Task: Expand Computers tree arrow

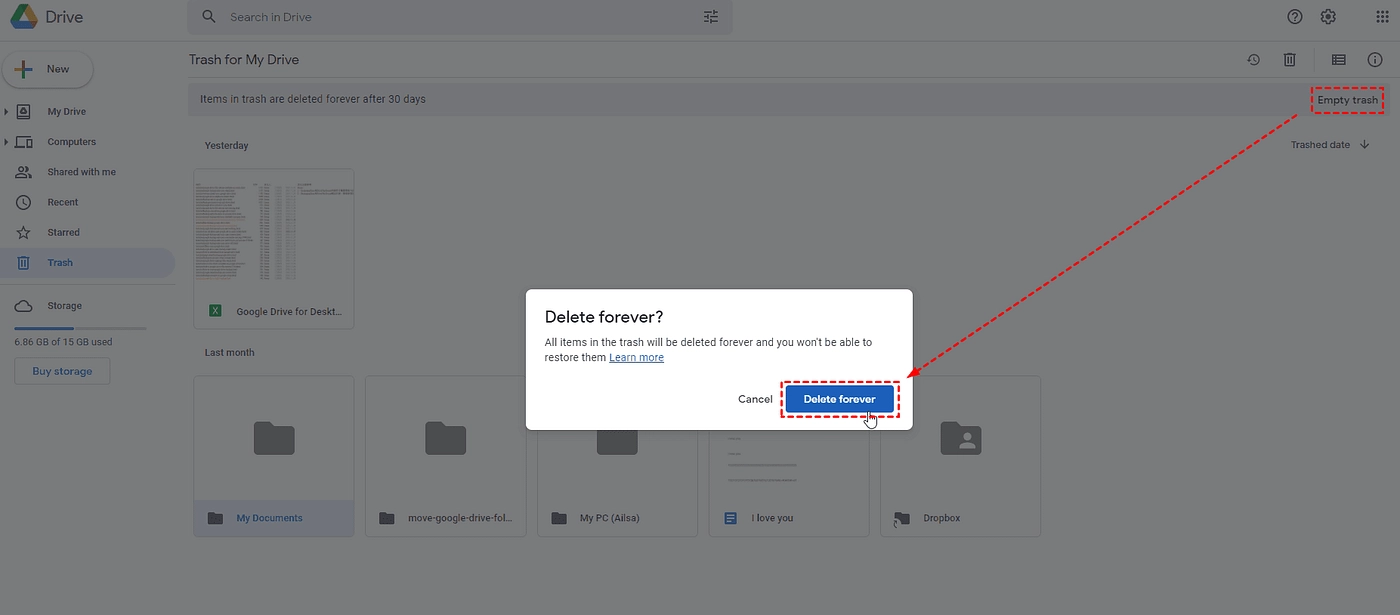Action: pyautogui.click(x=6, y=142)
